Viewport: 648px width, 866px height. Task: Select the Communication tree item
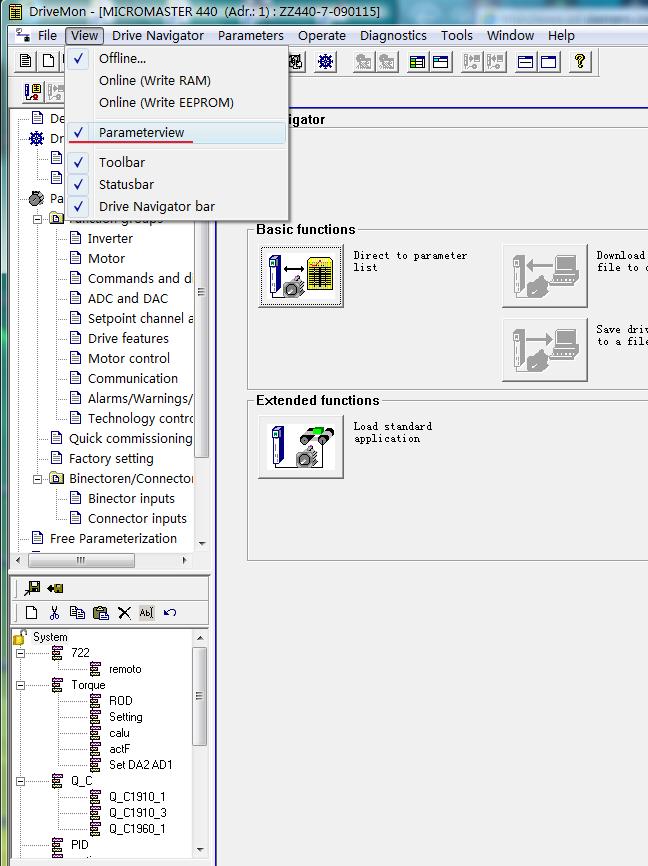[133, 378]
